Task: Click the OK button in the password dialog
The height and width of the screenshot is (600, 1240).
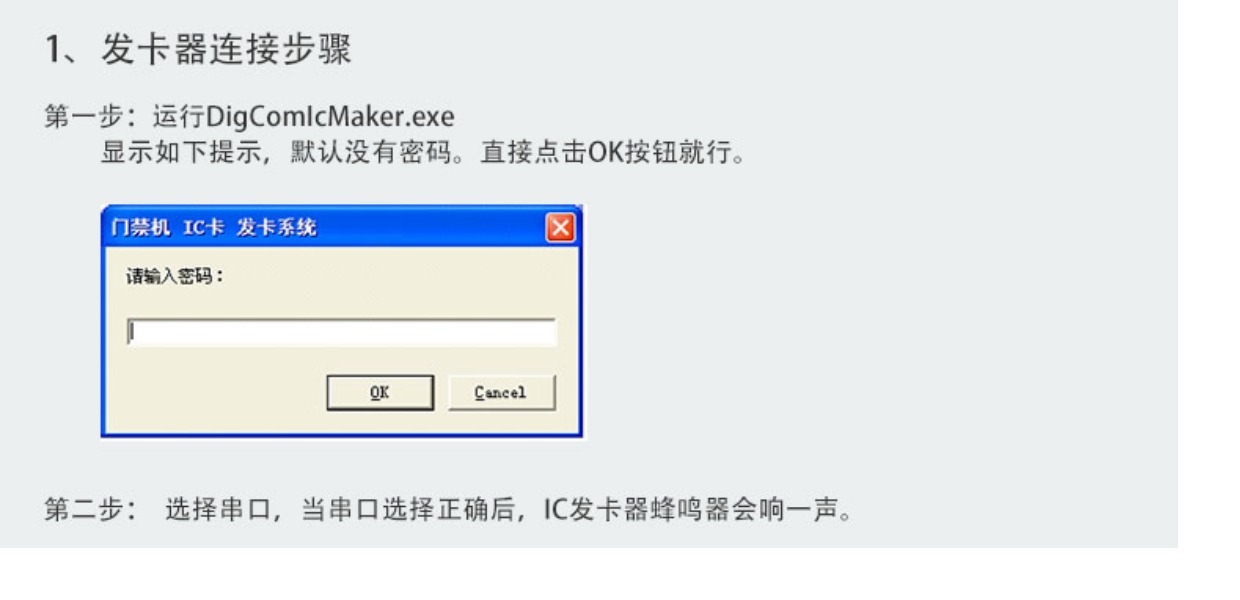Action: point(381,393)
